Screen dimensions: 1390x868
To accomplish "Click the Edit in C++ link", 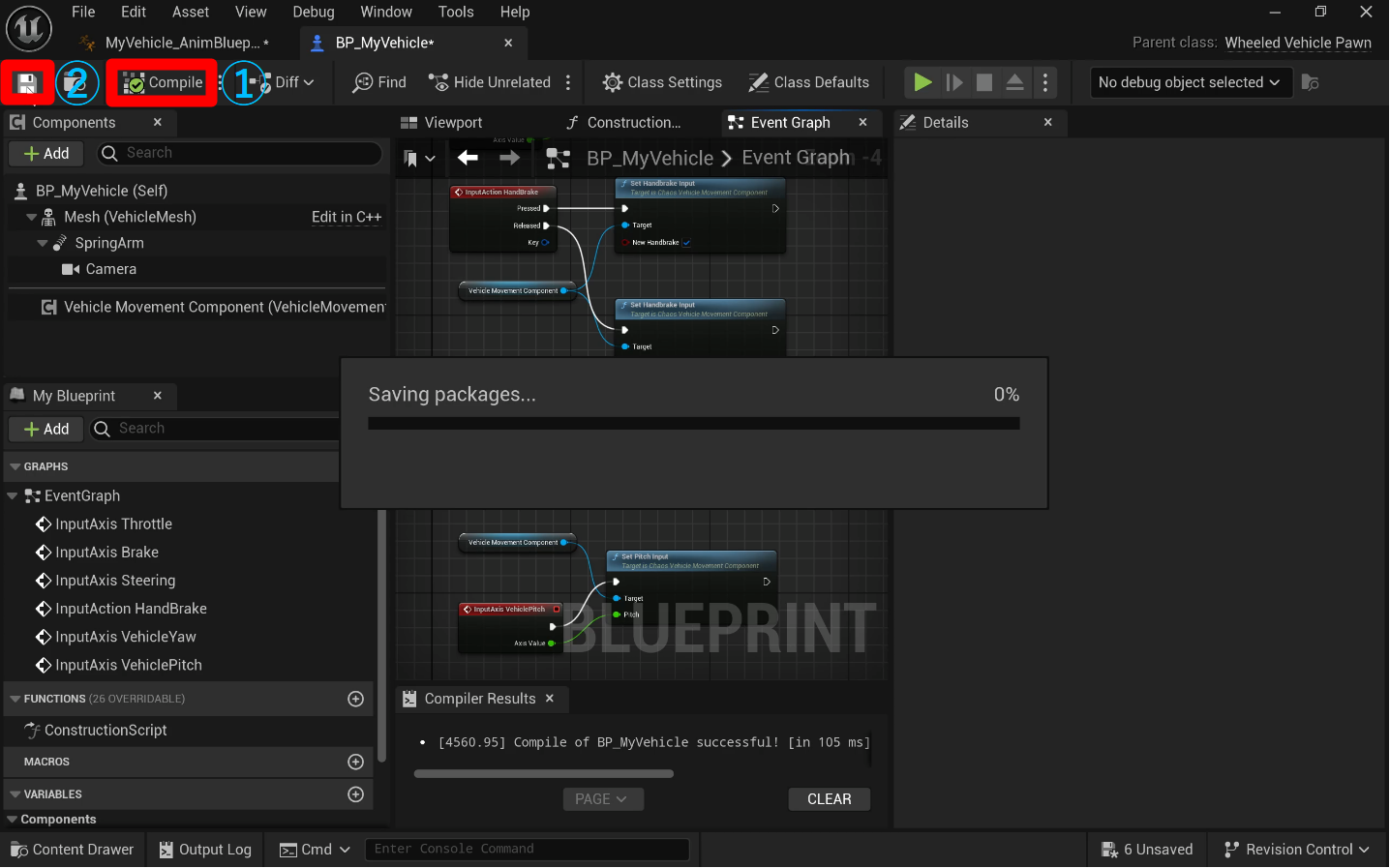I will [347, 217].
